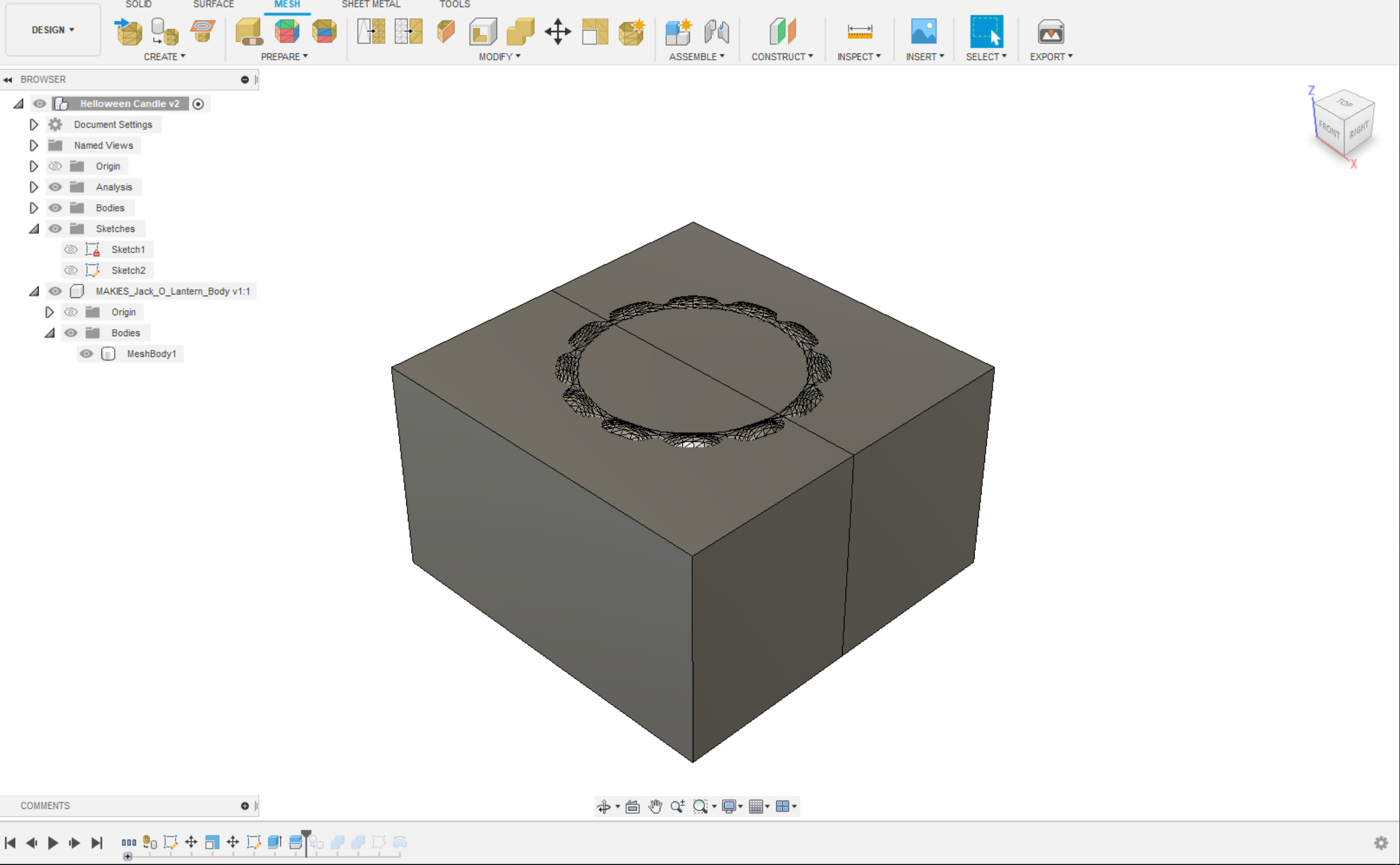Click the Export 3D print icon
Image resolution: width=1400 pixels, height=865 pixels.
click(1050, 31)
